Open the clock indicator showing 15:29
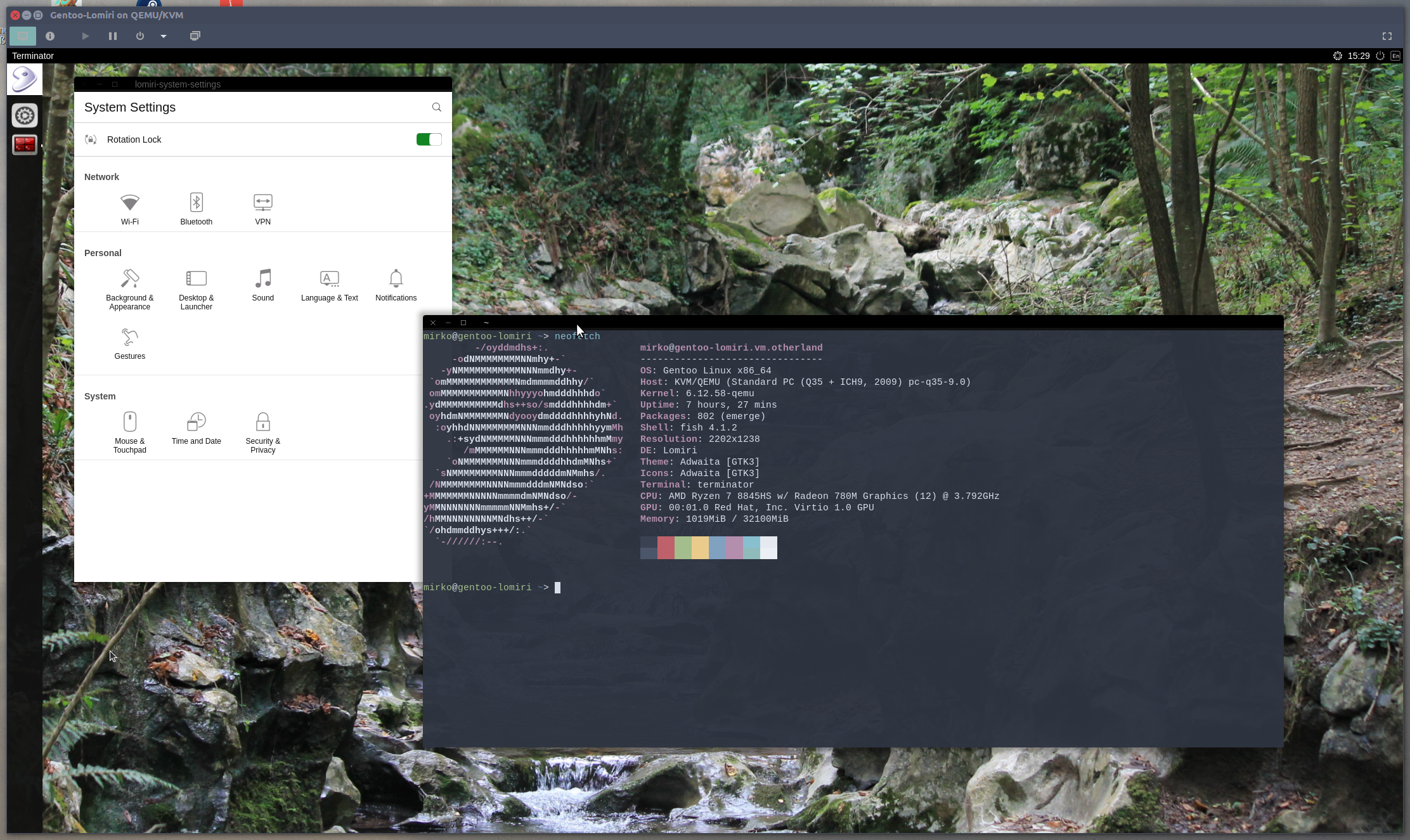The height and width of the screenshot is (840, 1410). [1358, 56]
